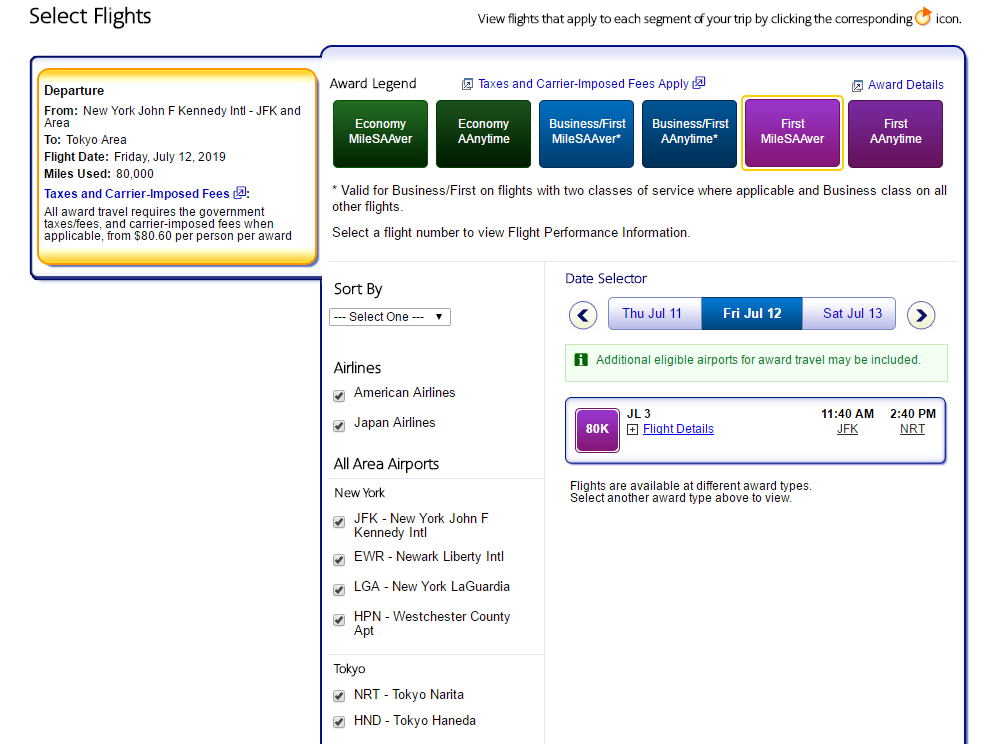Screen dimensions: 985x744
Task: Click the popup icon beside Award Details
Action: click(857, 85)
